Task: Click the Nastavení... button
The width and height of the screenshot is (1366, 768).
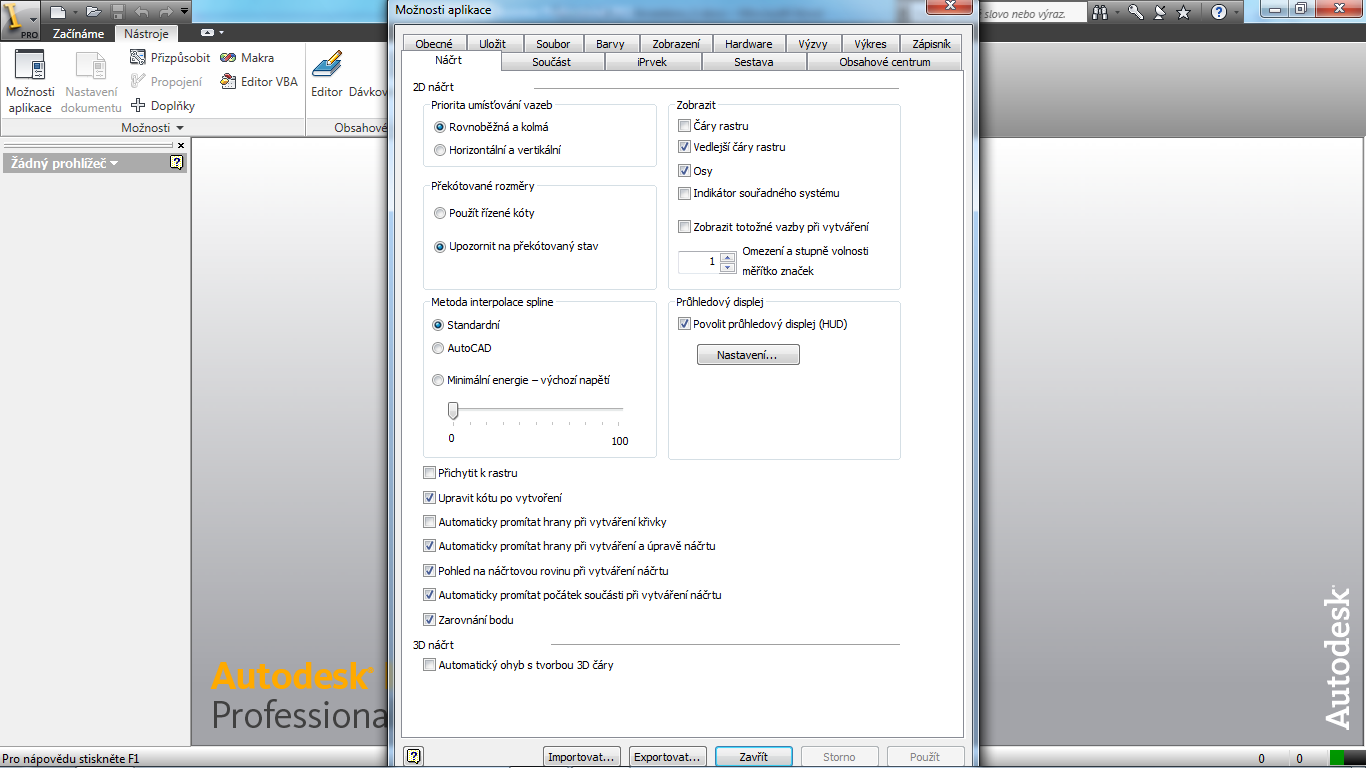Action: (748, 355)
